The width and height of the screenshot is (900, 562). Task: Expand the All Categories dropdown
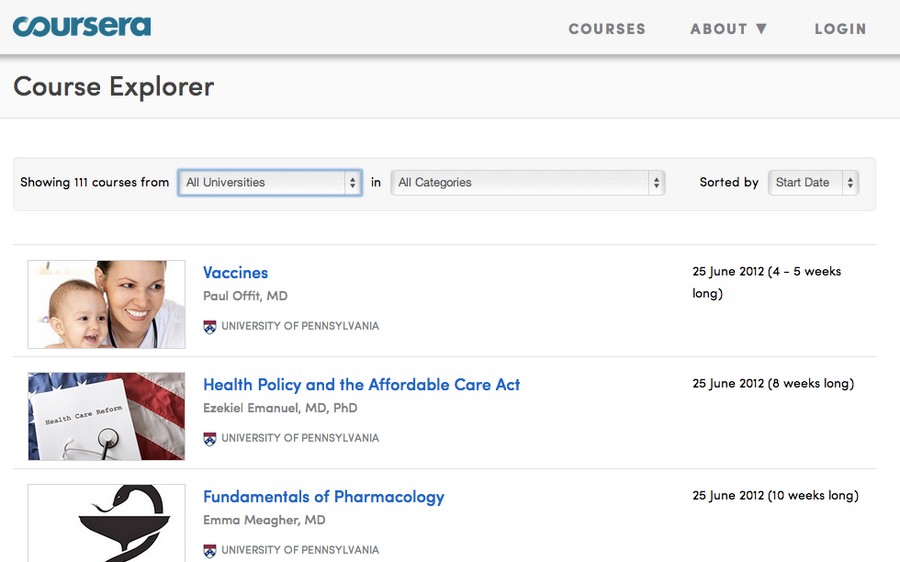point(527,183)
